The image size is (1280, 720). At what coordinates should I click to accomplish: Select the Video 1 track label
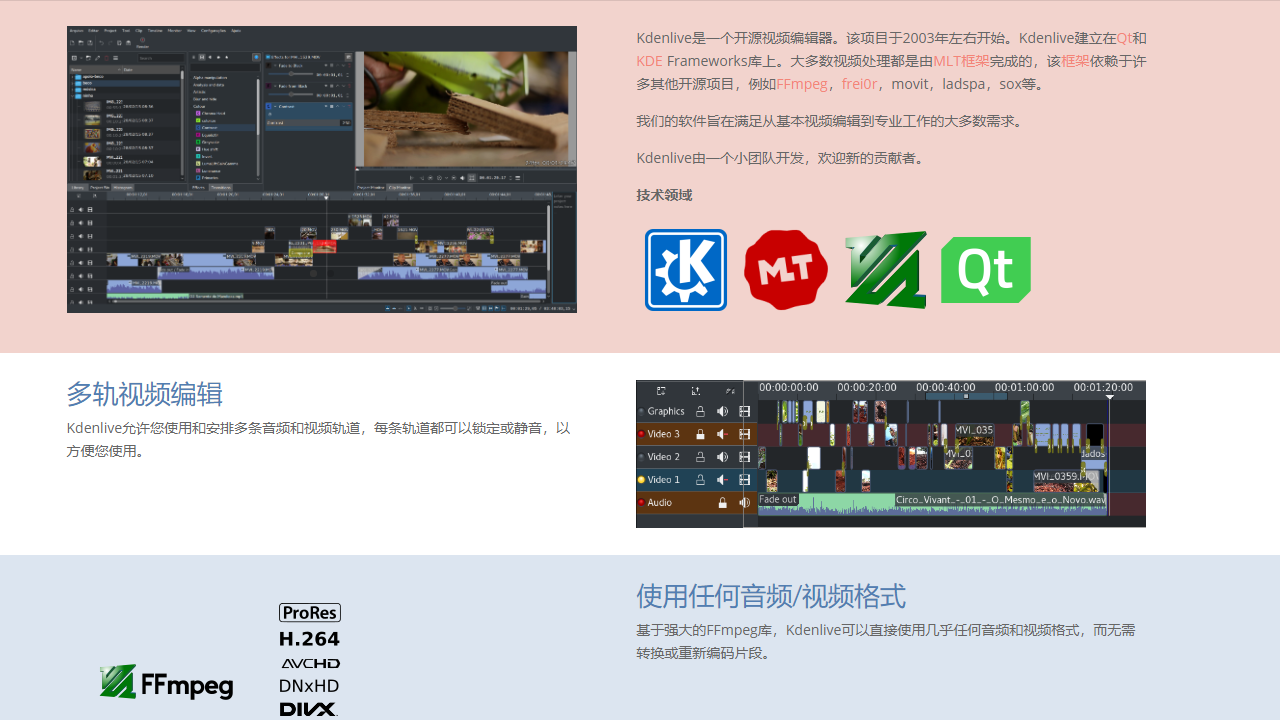(663, 480)
